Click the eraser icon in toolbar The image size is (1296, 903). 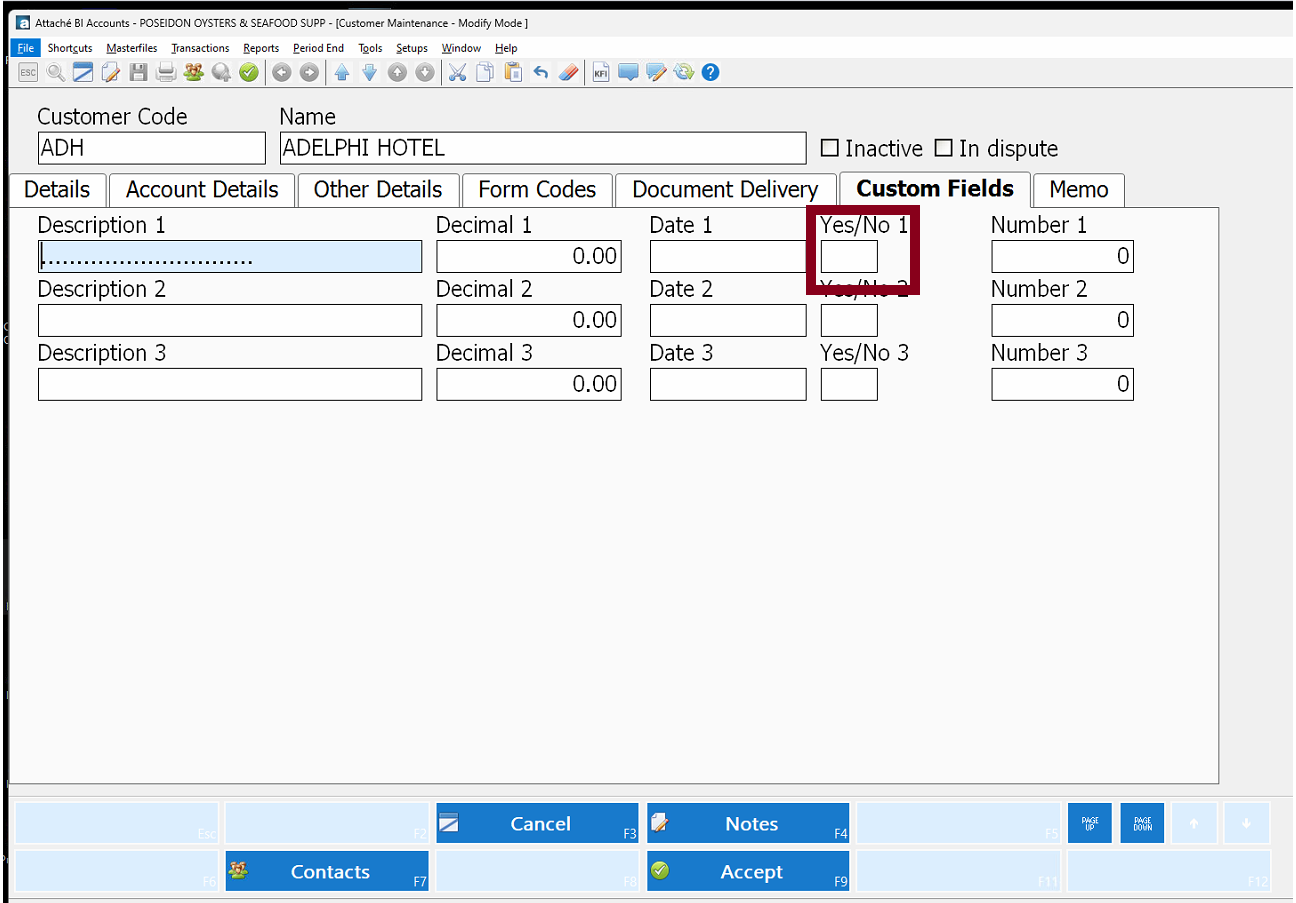(x=568, y=72)
